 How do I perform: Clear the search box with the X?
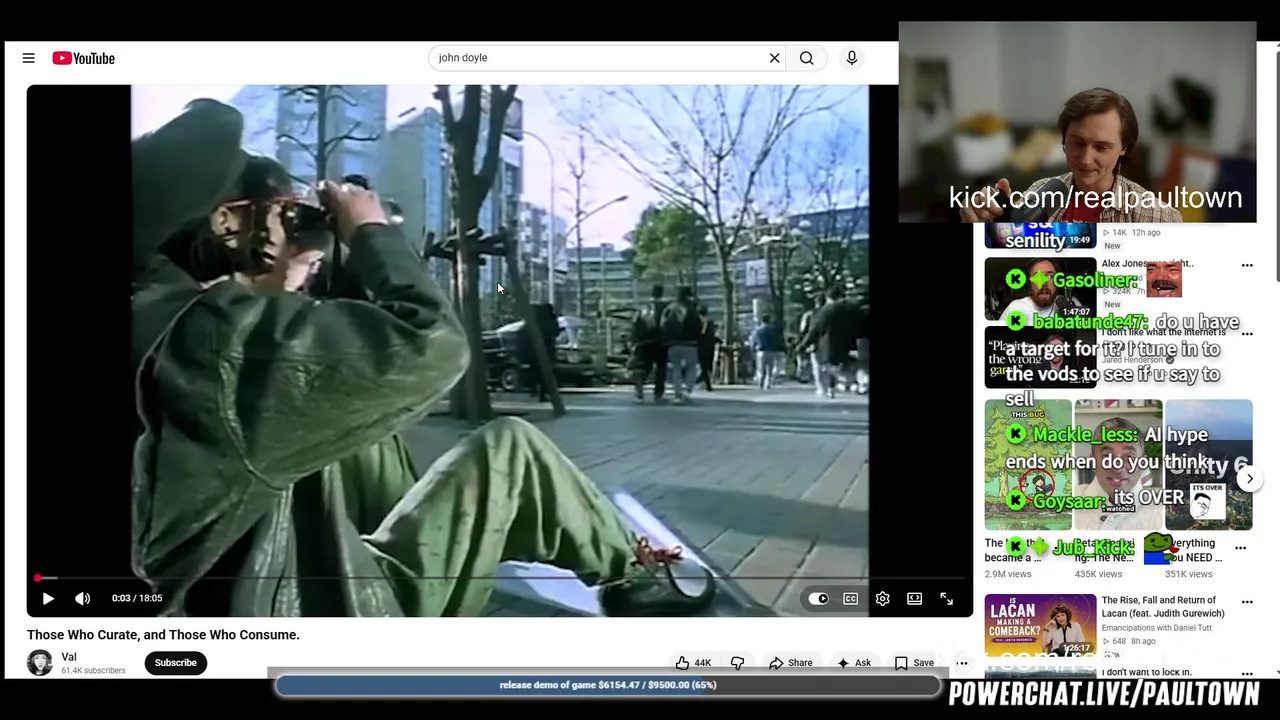click(774, 58)
